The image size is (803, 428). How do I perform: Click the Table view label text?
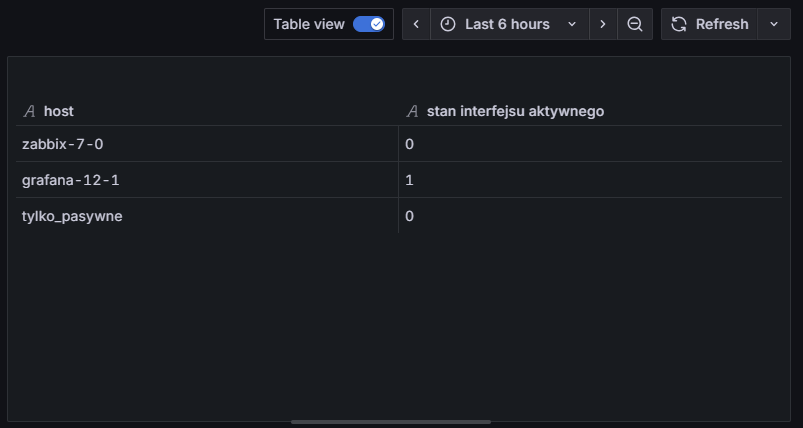[309, 24]
